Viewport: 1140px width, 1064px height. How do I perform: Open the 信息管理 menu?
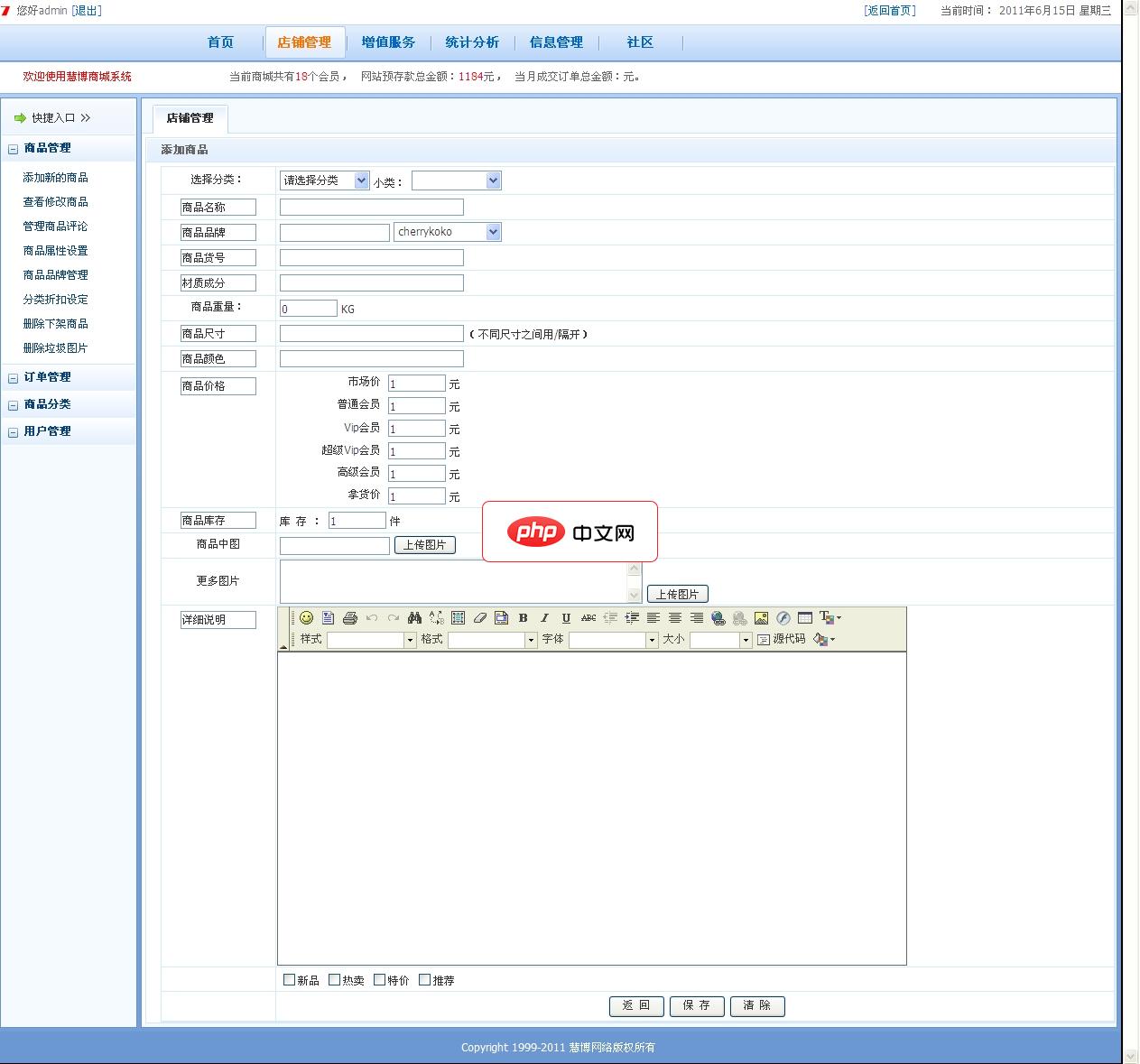tap(555, 42)
